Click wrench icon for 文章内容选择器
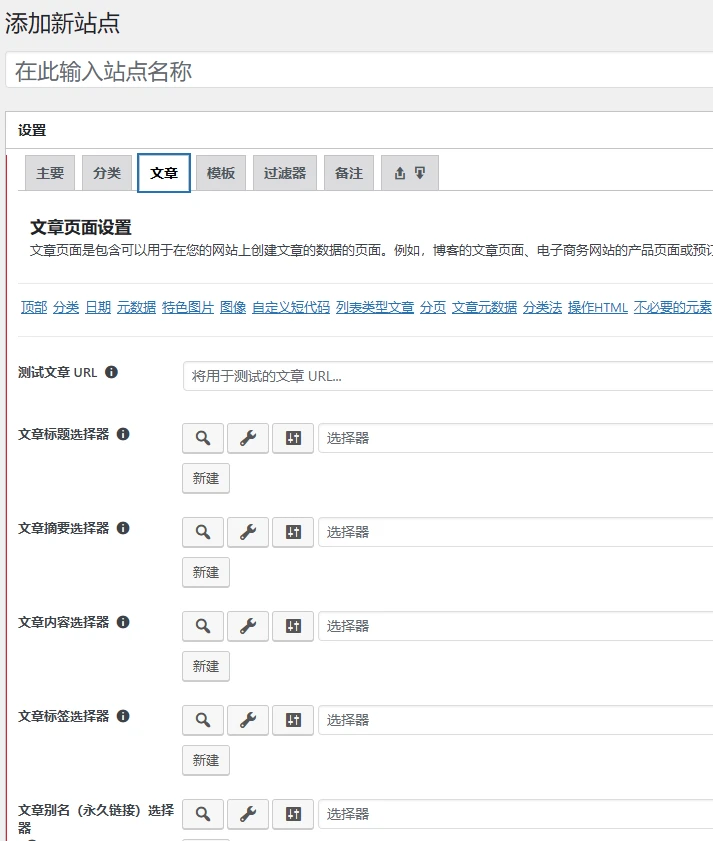The image size is (713, 841). click(x=248, y=626)
